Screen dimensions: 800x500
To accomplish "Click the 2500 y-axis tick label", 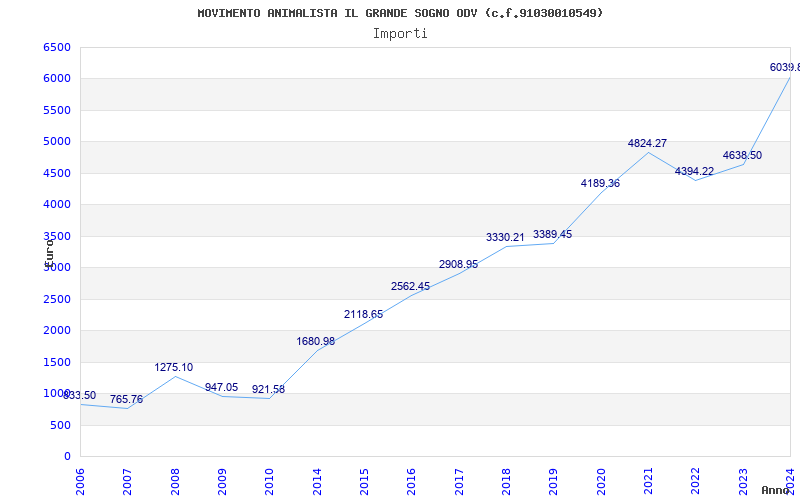I will click(57, 299).
